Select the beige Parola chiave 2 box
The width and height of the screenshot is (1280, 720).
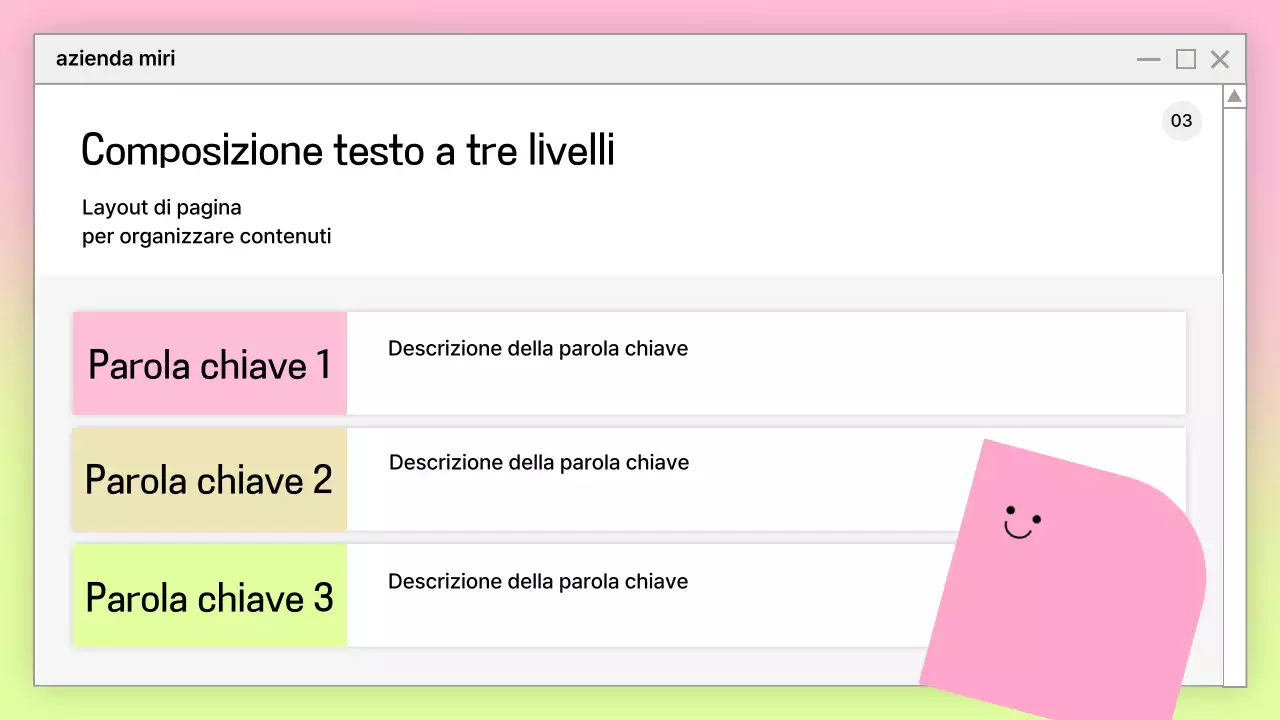(210, 479)
